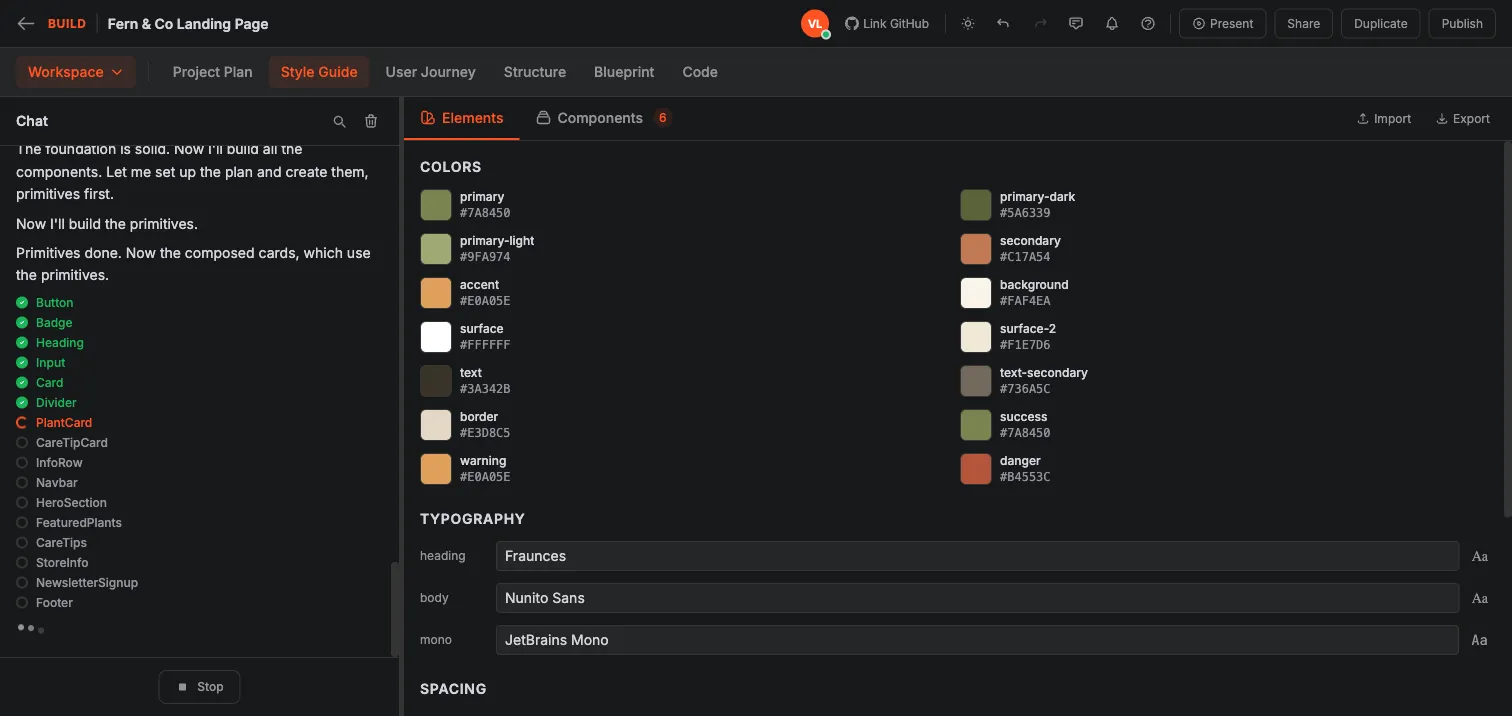Click the style guide panel scrollbar
Screen dimensions: 1512x716
1506,330
